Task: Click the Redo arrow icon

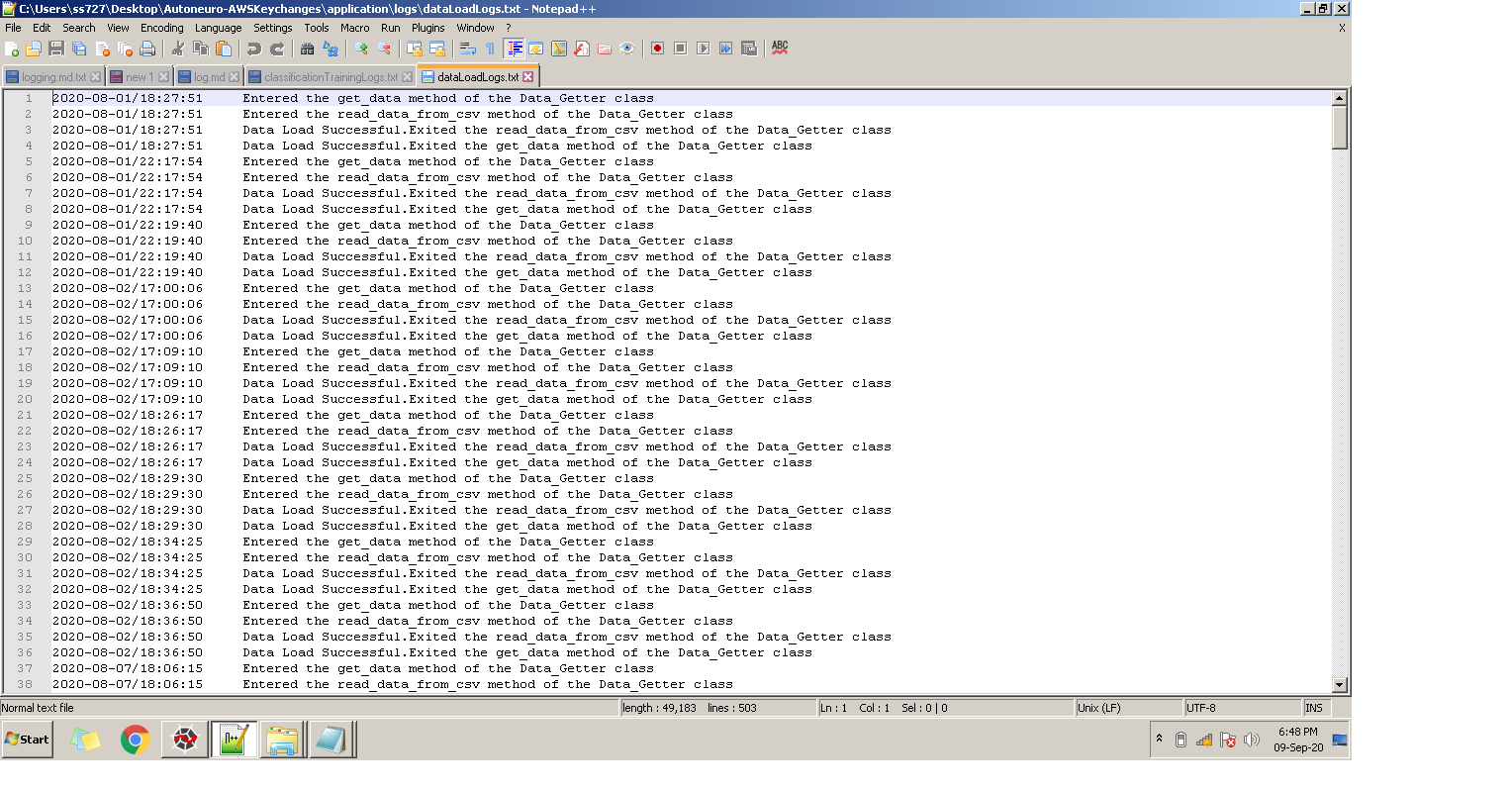Action: pyautogui.click(x=277, y=48)
